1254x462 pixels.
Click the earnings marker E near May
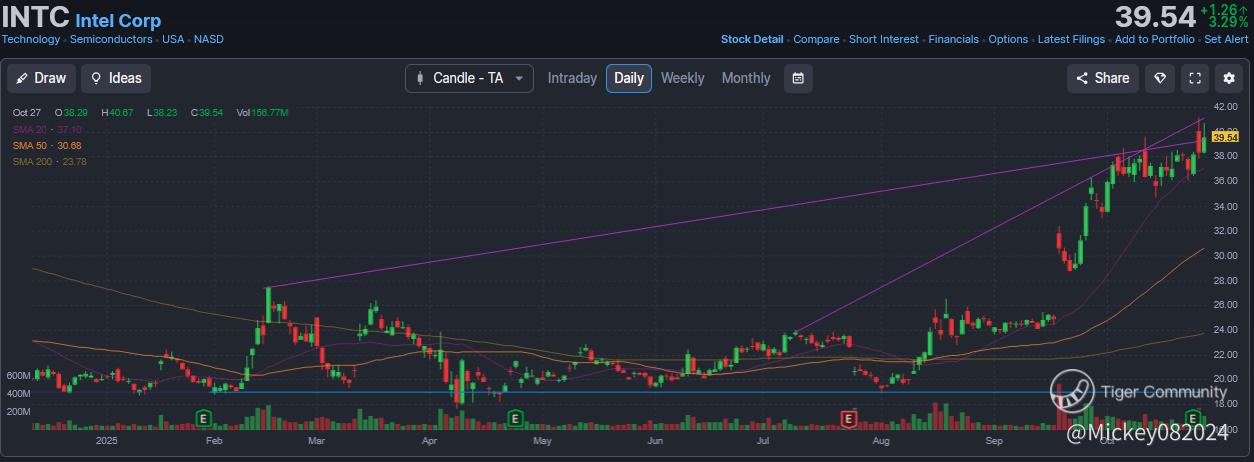tap(515, 417)
